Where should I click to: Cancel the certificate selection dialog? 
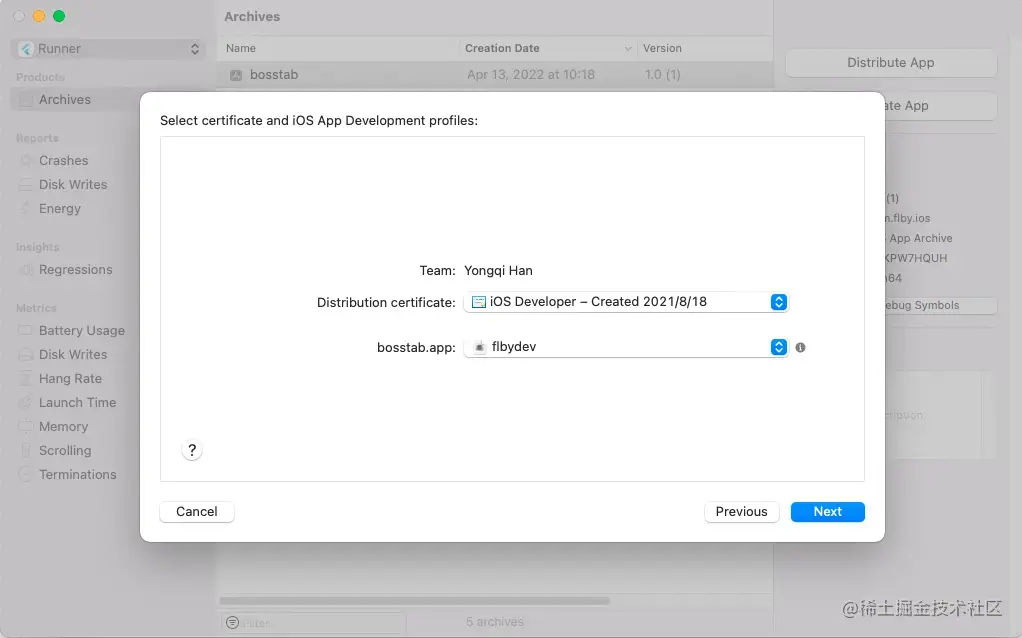coord(196,512)
